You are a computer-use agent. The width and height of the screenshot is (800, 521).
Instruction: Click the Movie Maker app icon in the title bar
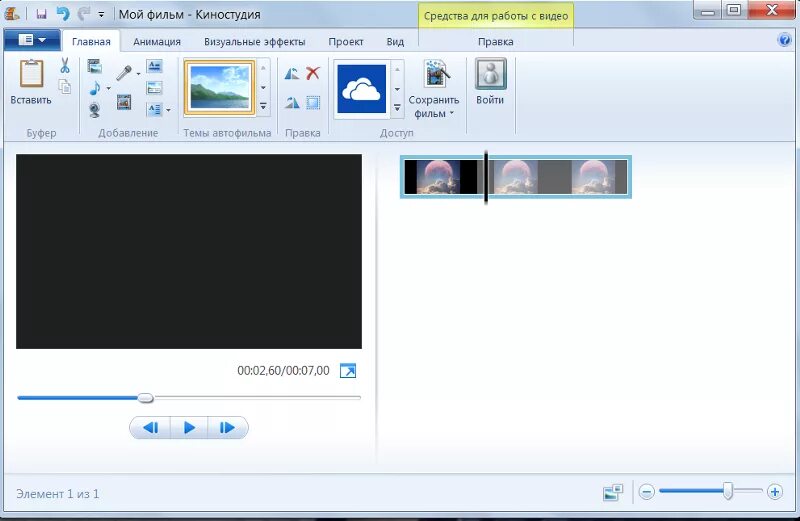12,14
